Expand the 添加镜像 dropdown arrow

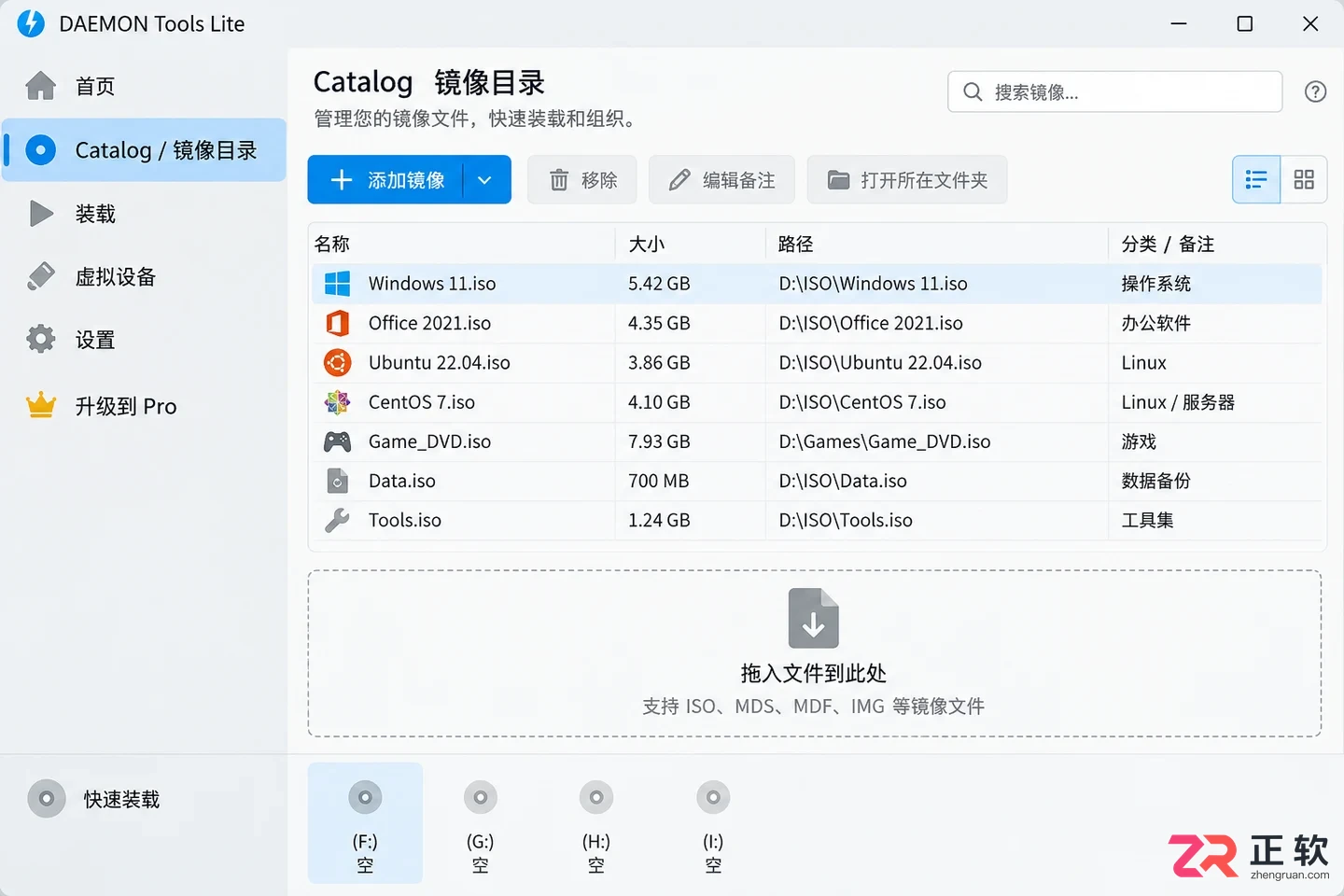click(x=485, y=180)
